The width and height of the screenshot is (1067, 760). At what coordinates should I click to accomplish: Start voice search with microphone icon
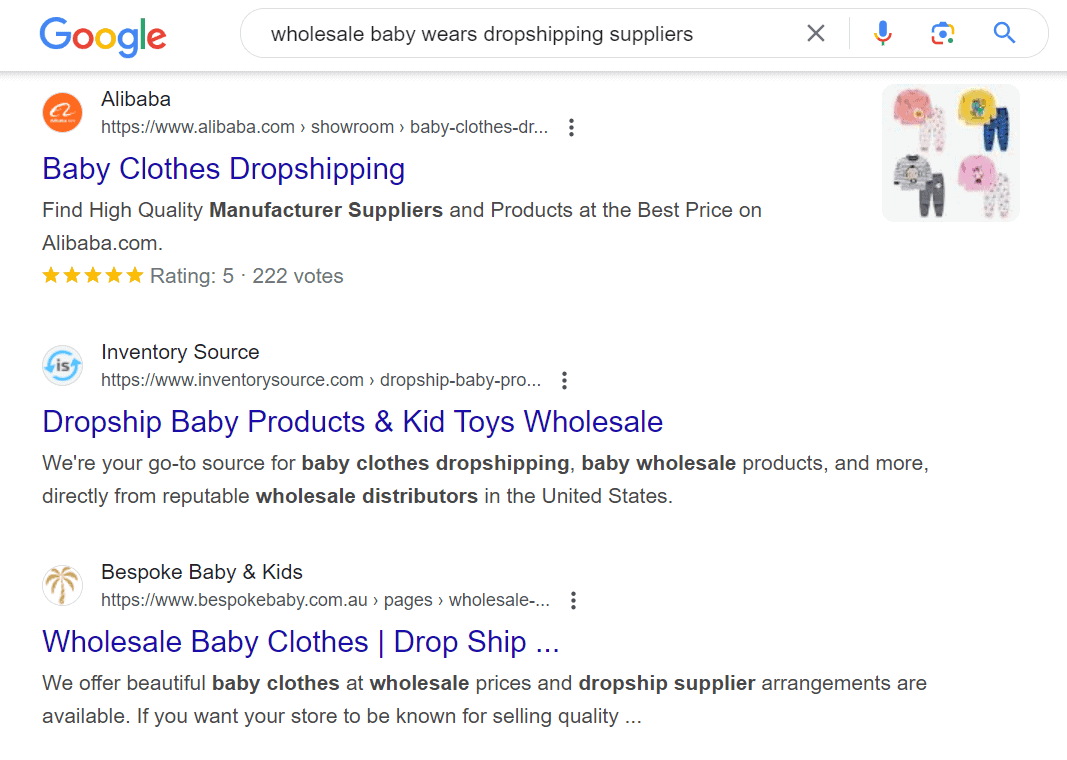882,33
